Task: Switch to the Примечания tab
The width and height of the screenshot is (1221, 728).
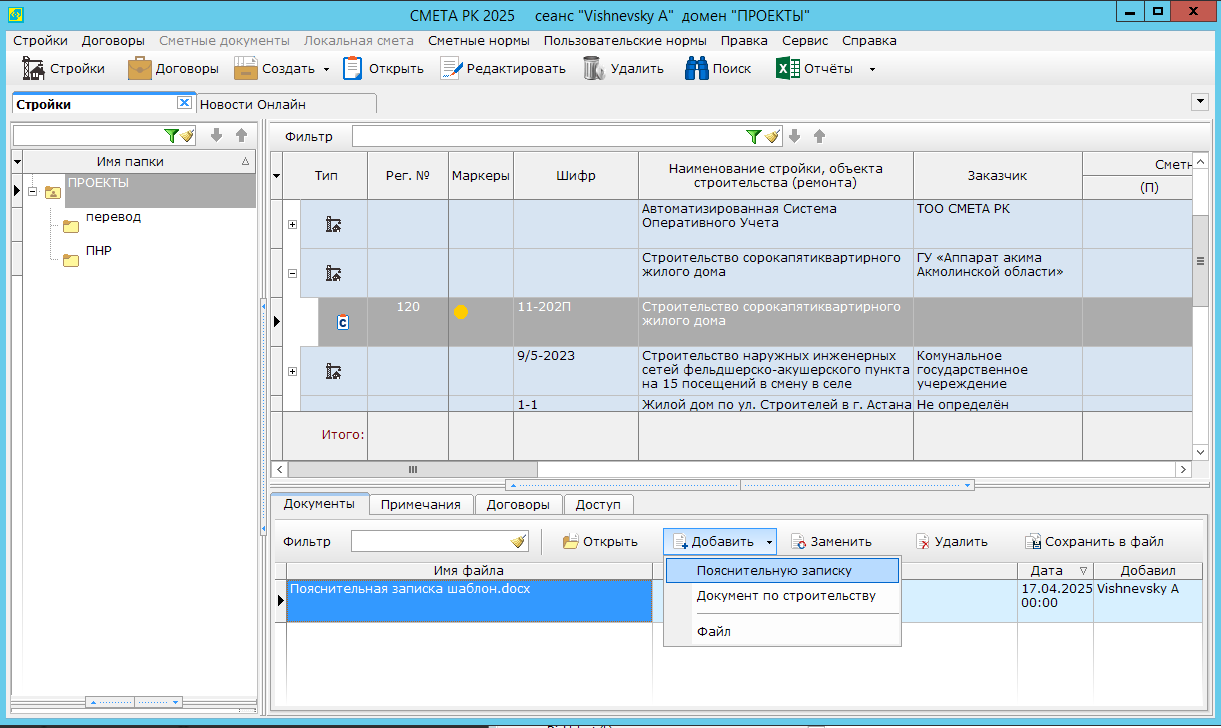Action: point(420,505)
